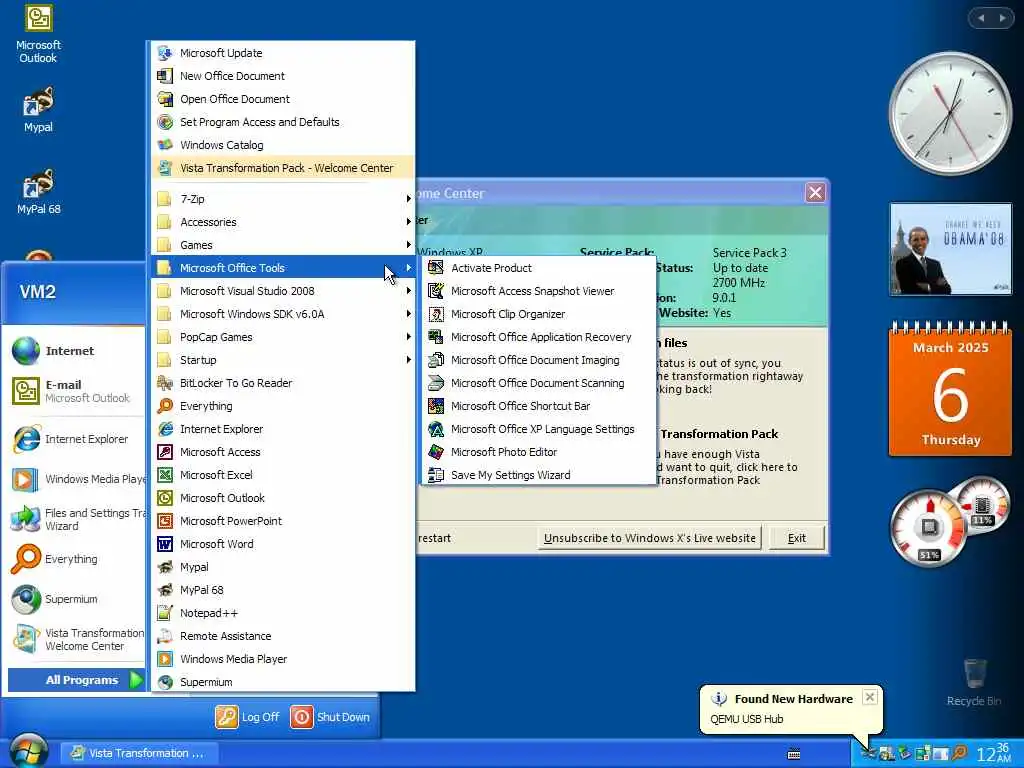This screenshot has width=1024, height=768.
Task: Expand the PopCap Games submenu
Action: click(283, 337)
